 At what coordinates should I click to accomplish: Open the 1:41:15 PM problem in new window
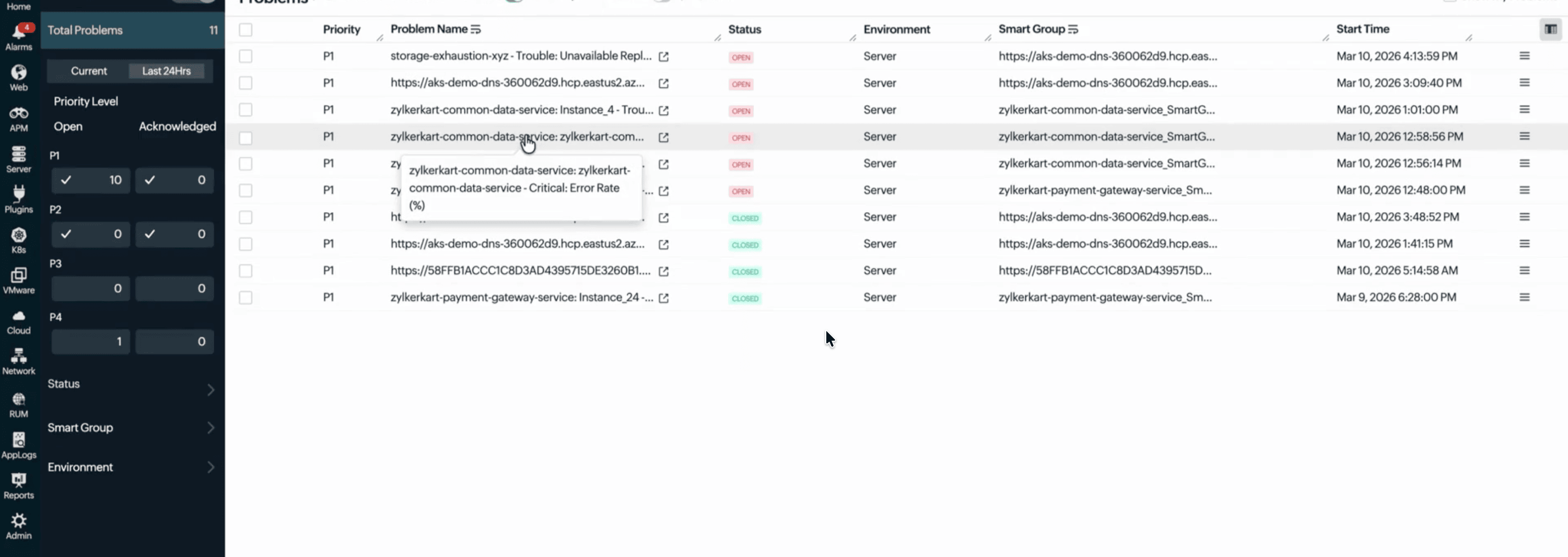tap(663, 245)
